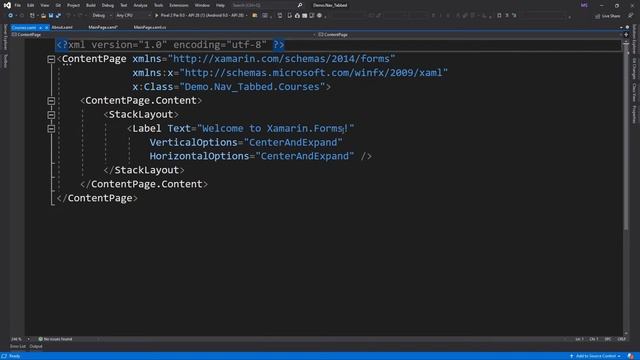Click the HorizontalOptions attribute

199,156
